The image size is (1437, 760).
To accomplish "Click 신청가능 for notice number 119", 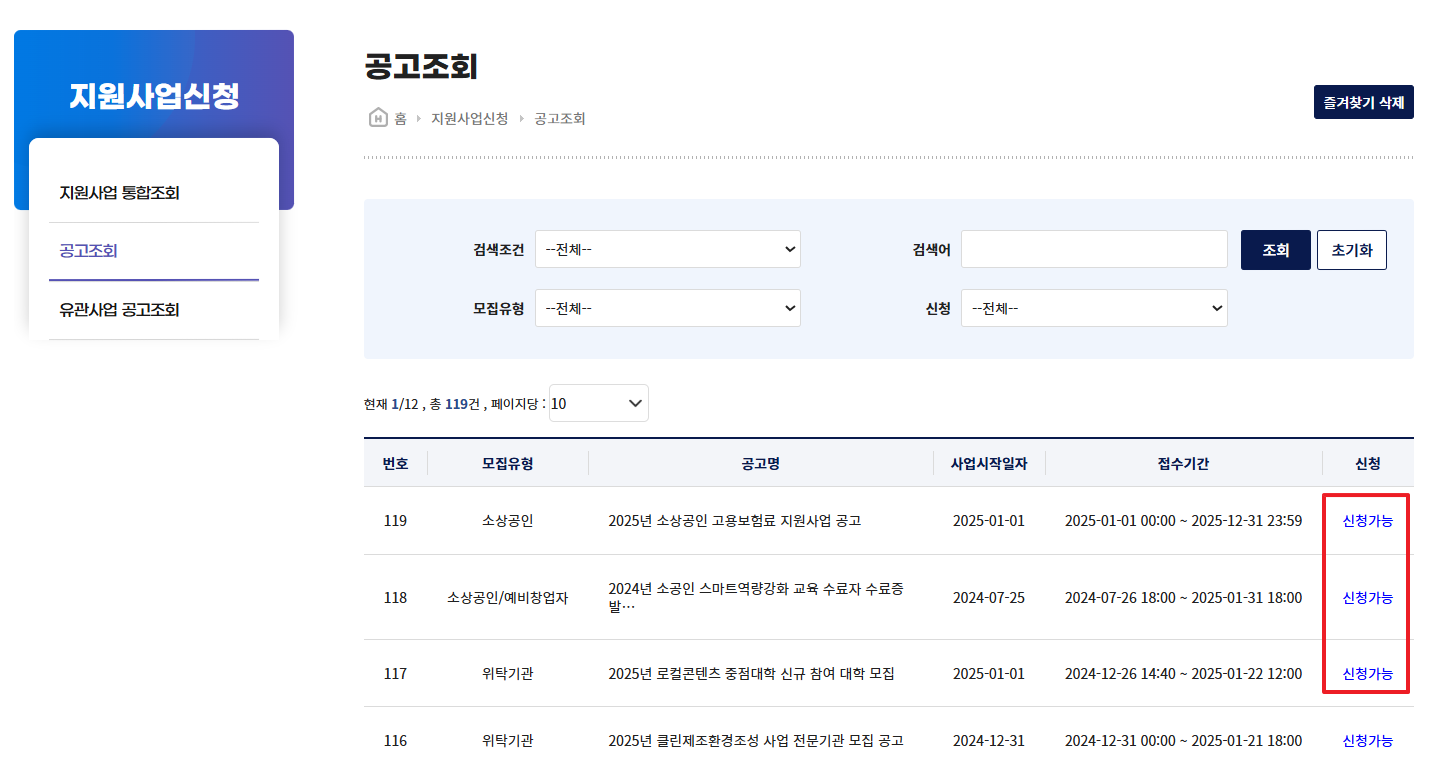I will [1366, 520].
